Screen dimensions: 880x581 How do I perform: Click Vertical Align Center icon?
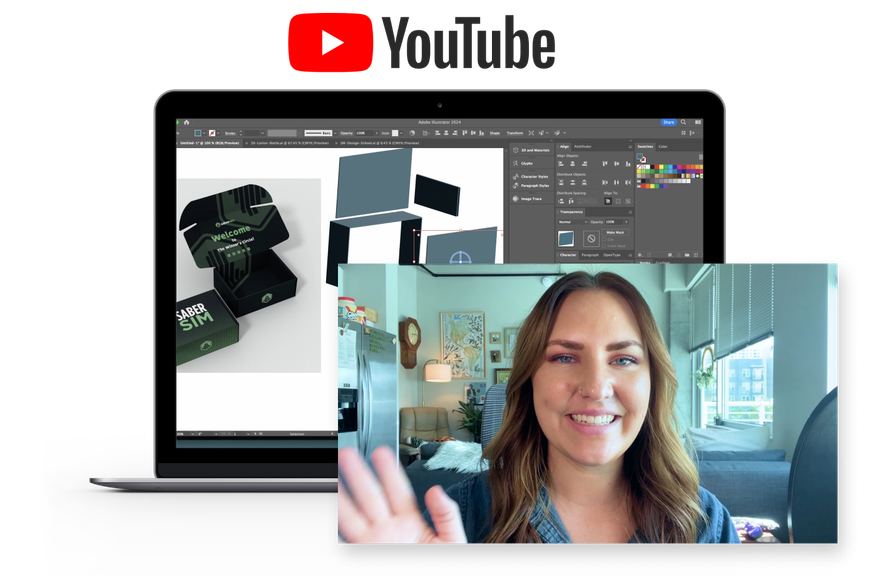pyautogui.click(x=616, y=164)
